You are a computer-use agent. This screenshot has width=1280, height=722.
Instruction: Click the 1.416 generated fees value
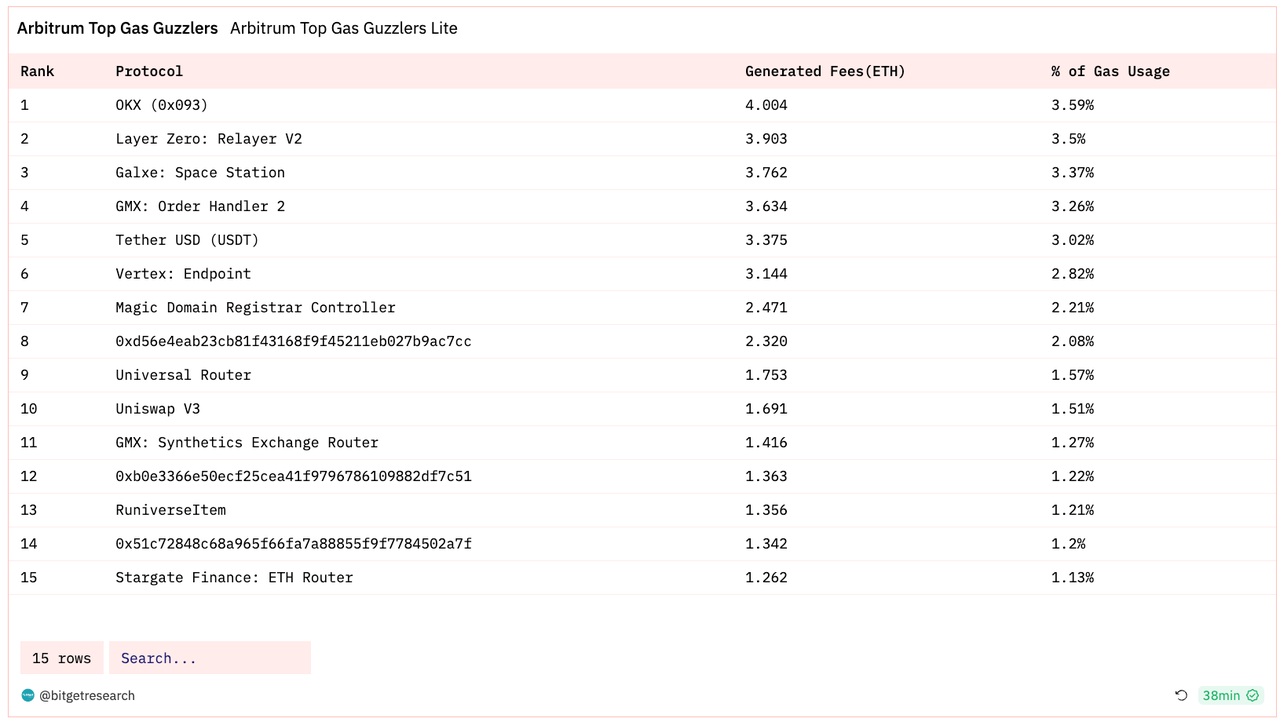pyautogui.click(x=766, y=443)
